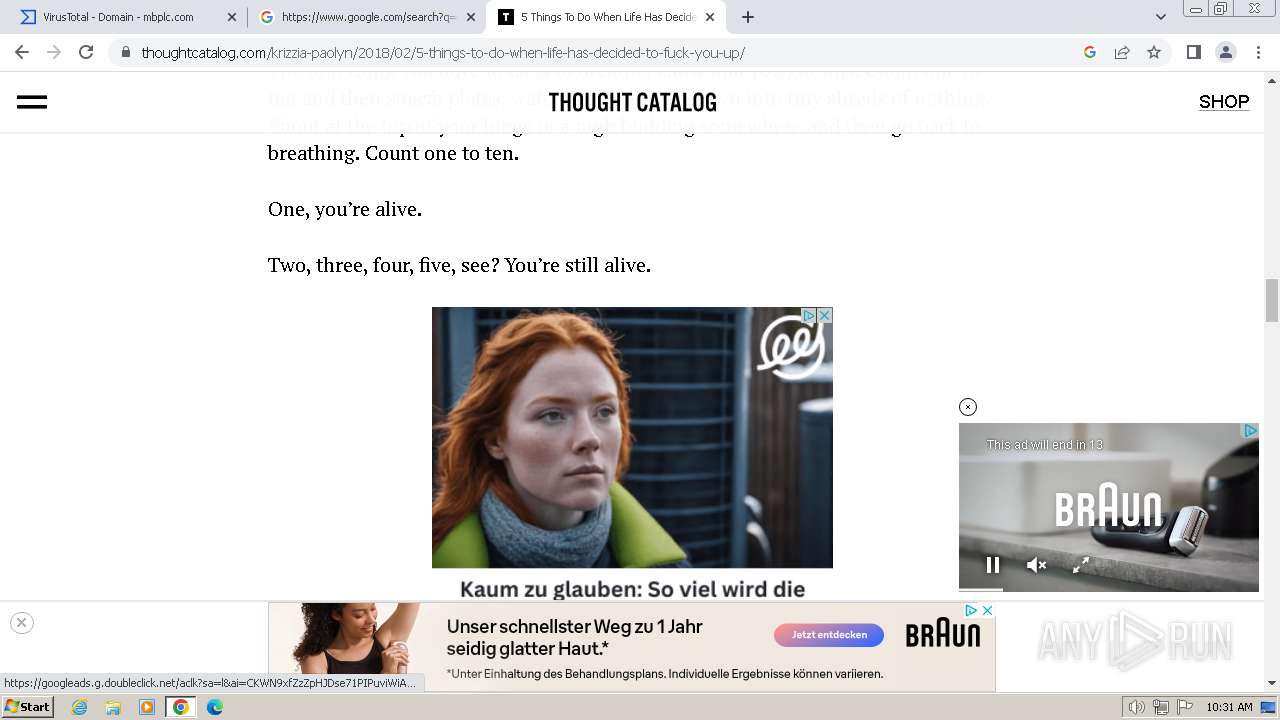Open the Chrome profile menu
Image resolution: width=1280 pixels, height=720 pixels.
(1225, 52)
